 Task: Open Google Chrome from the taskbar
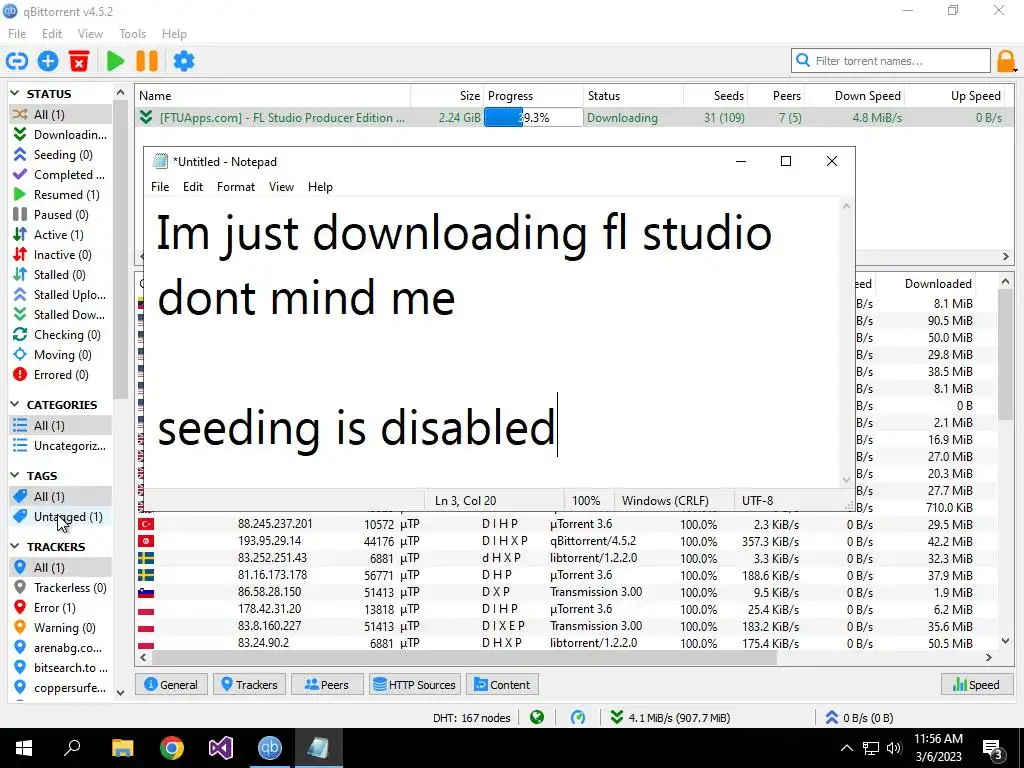(x=172, y=748)
